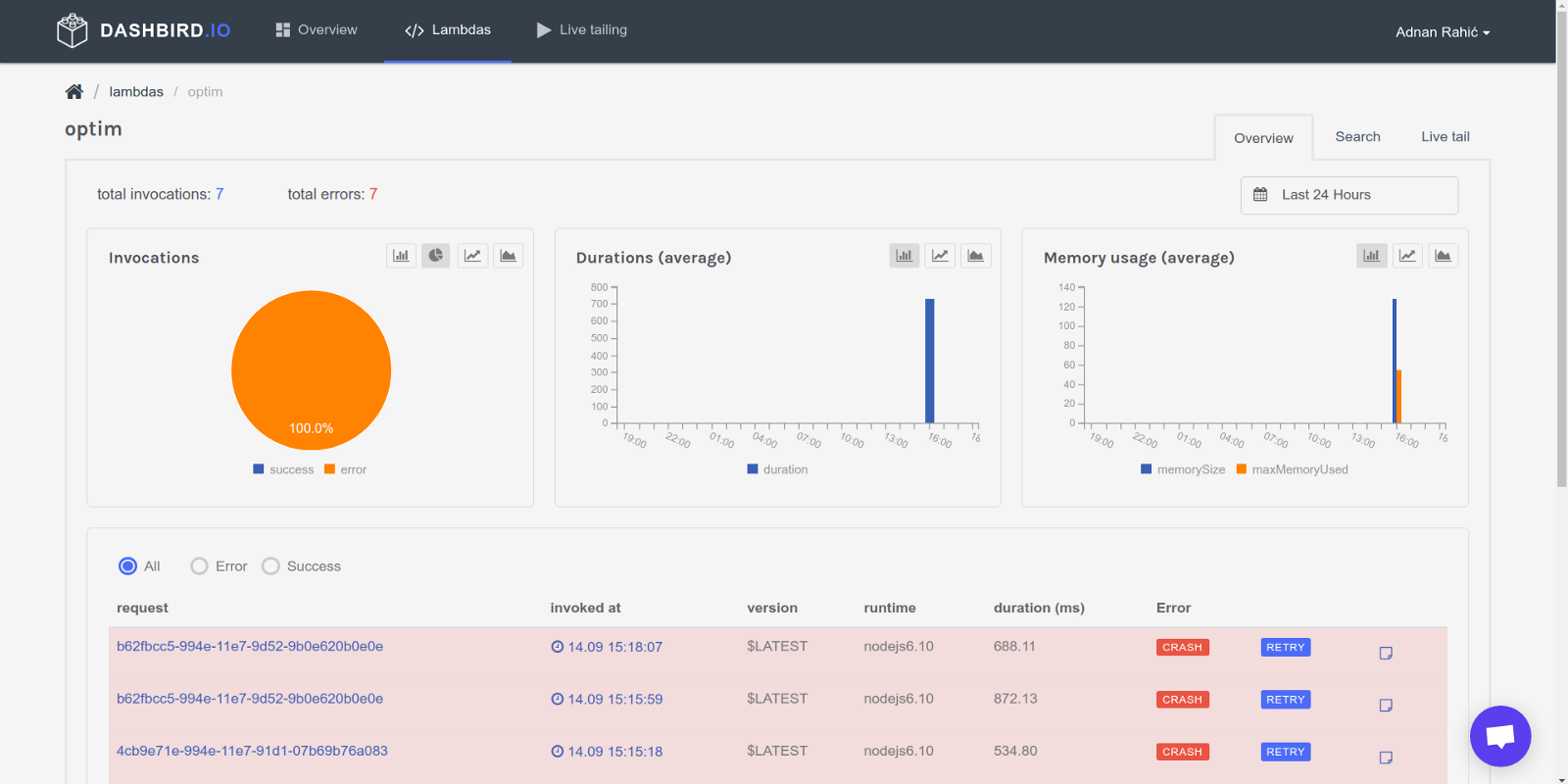Toggle the orange error legend swatch
1568x784 pixels.
coord(330,469)
